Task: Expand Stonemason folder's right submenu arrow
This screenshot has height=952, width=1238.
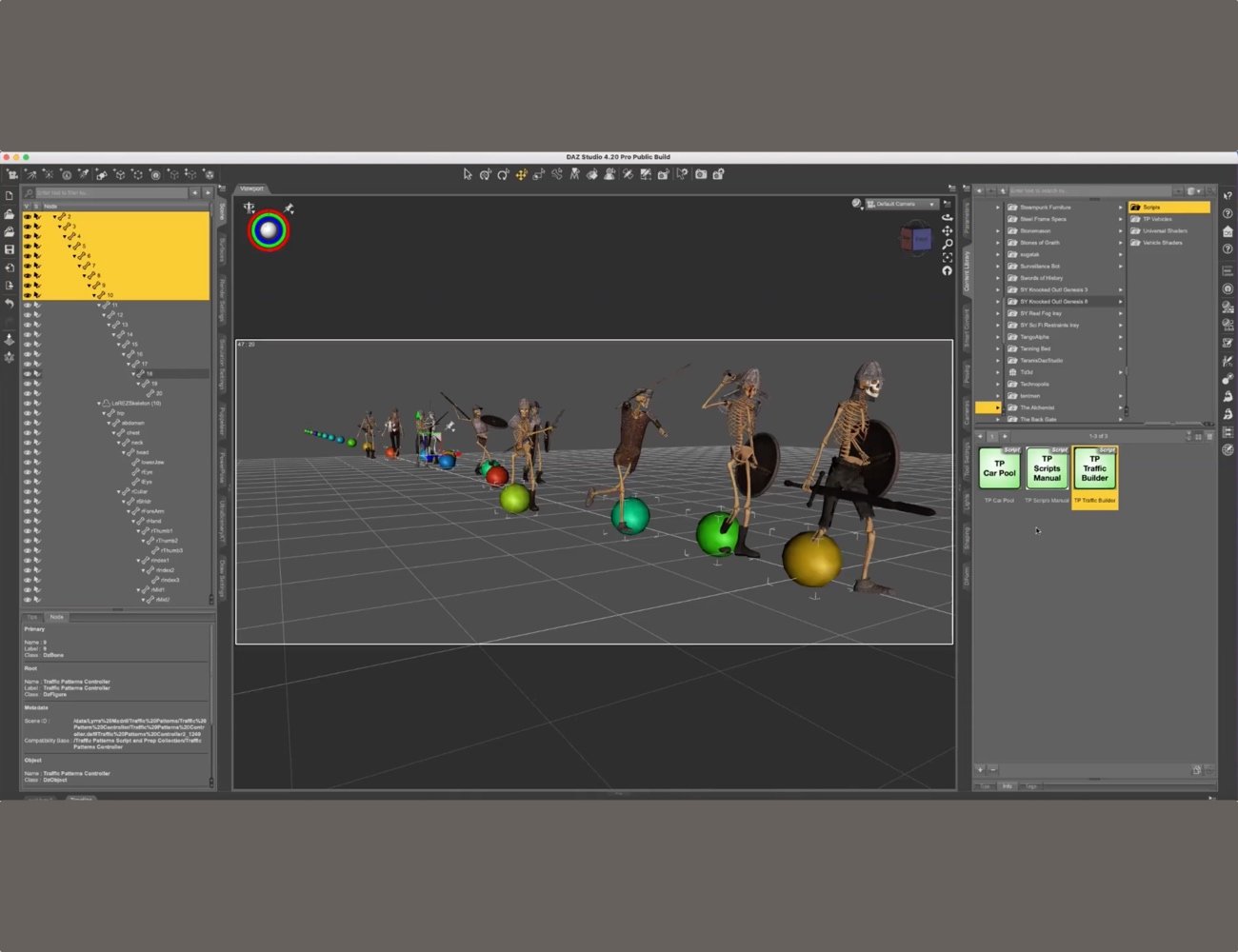Action: tap(1121, 230)
